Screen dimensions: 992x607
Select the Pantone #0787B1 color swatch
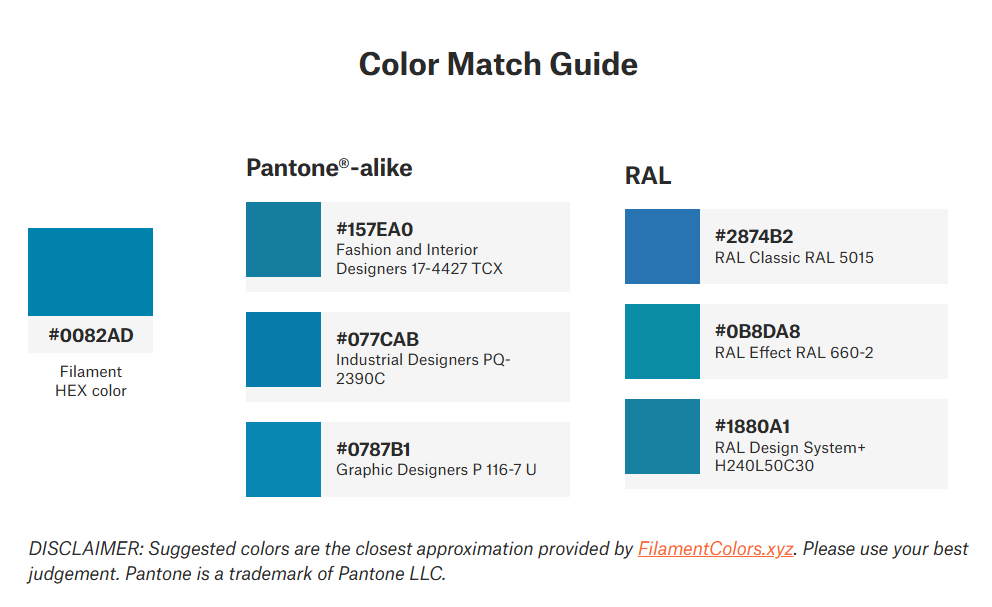coord(283,460)
